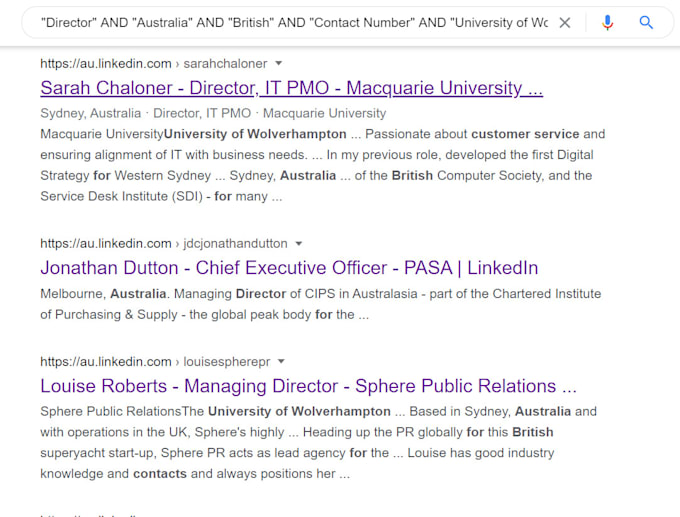Open the Jonathan Dutton Chief Executive Officer result
This screenshot has height=517, width=680.
(289, 268)
